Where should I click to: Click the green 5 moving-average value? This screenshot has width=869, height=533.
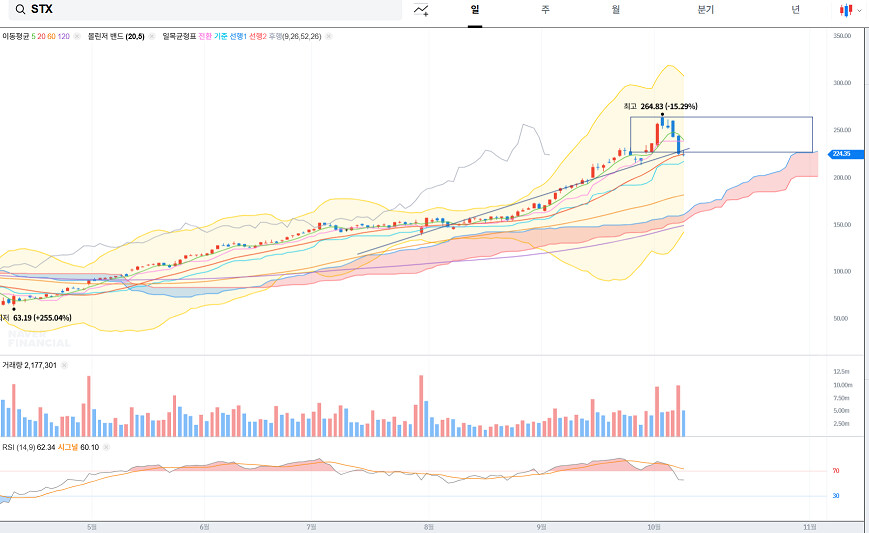[33, 37]
